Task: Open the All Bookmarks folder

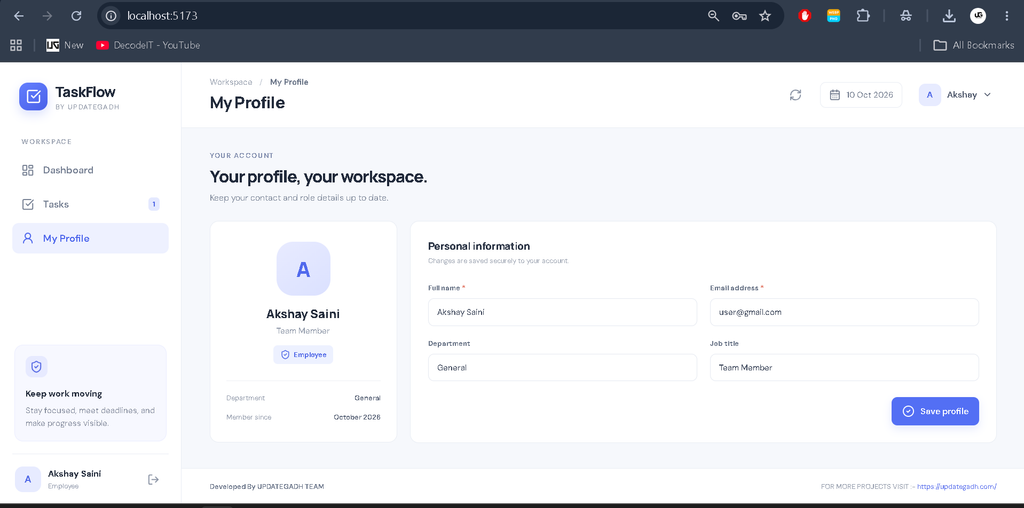Action: 974,45
